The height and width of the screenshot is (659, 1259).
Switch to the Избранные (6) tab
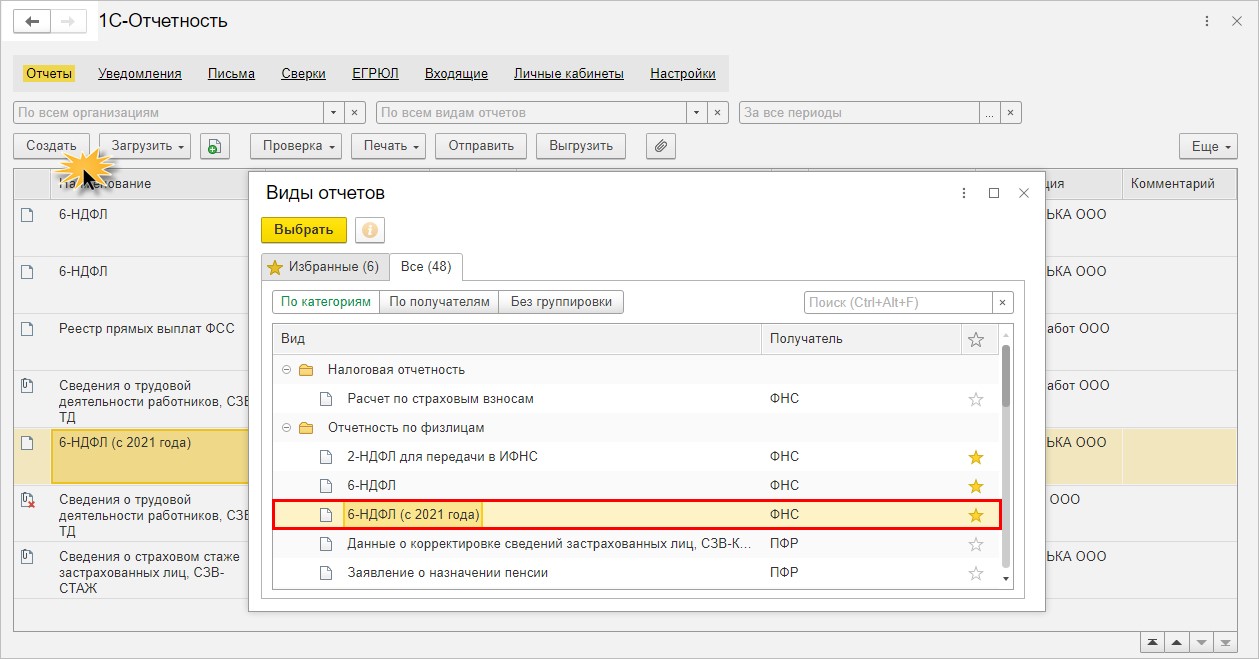324,266
